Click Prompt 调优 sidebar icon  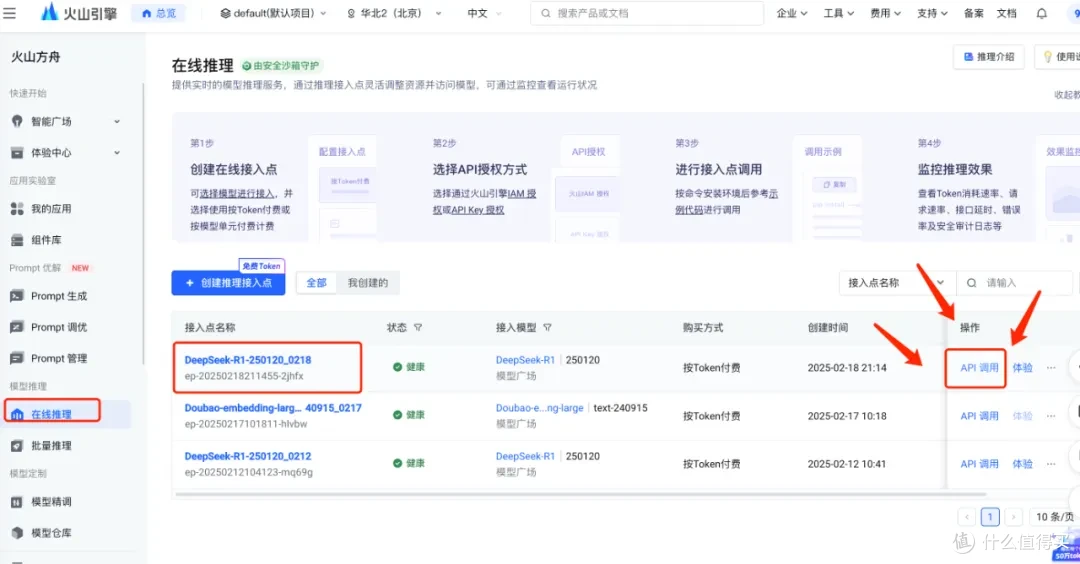pyautogui.click(x=17, y=327)
